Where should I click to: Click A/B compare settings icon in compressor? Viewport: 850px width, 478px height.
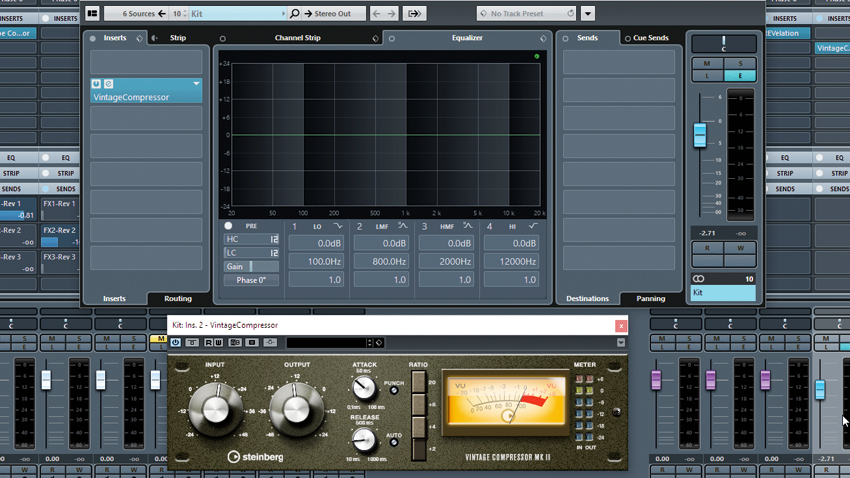(235, 343)
